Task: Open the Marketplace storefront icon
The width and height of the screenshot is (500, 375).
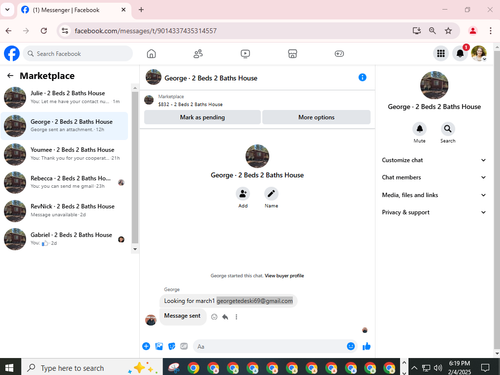Action: click(x=292, y=54)
